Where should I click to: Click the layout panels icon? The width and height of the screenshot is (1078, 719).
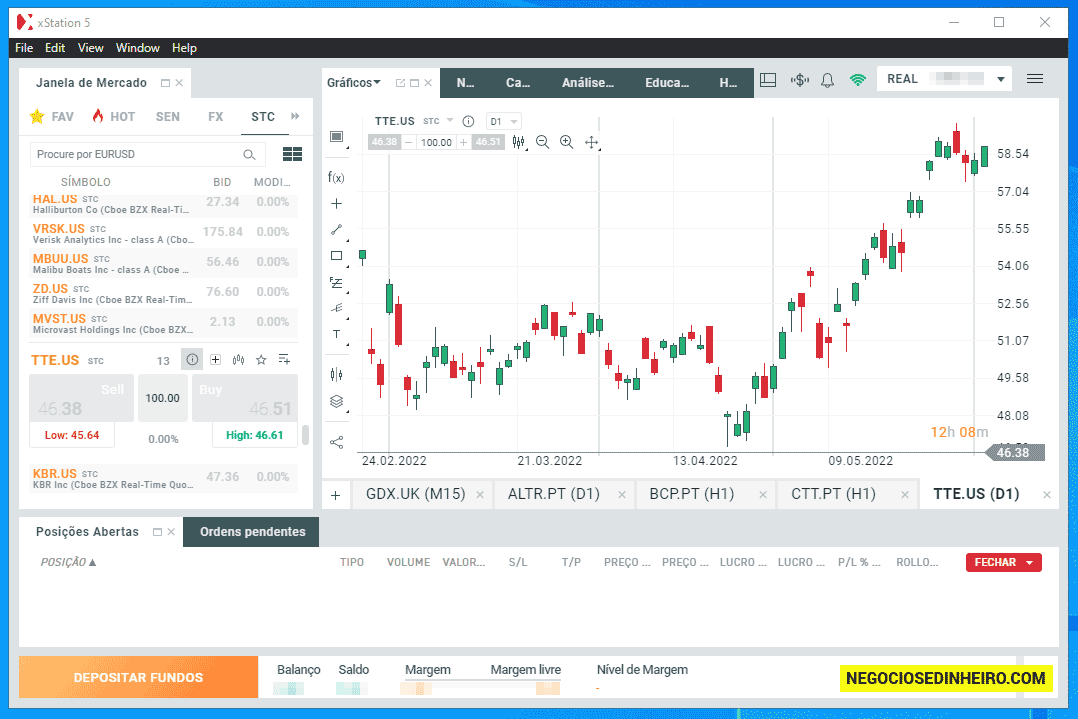pyautogui.click(x=768, y=80)
